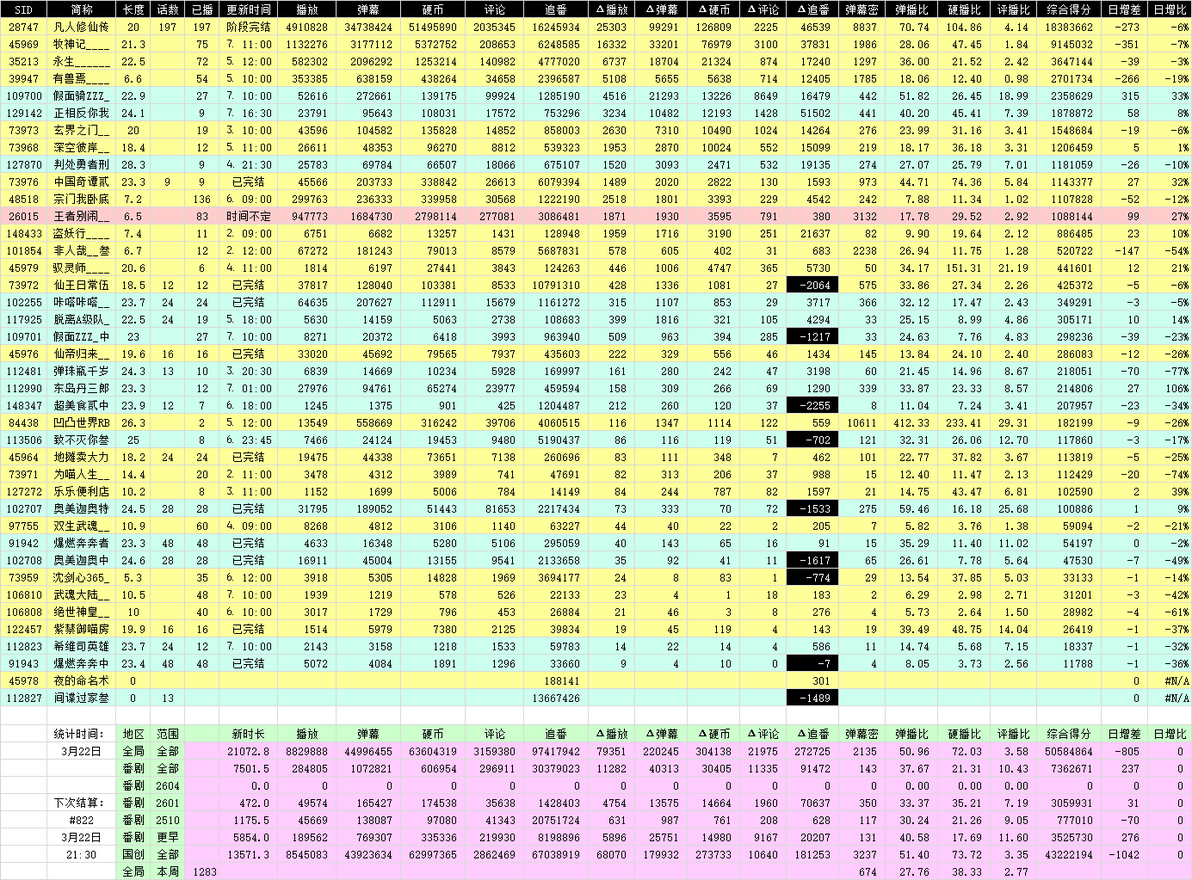Click the 正相反你我 name cell
Screen dimensions: 1192x880
coord(82,113)
